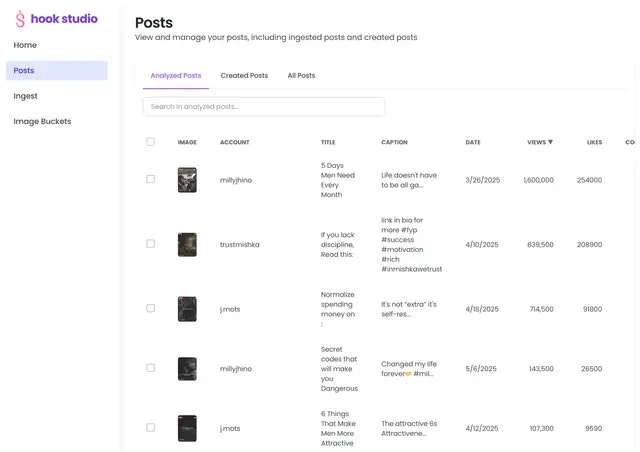Open 6 Things That Make Men thumbnail
Image resolution: width=640 pixels, height=452 pixels.
(187, 428)
